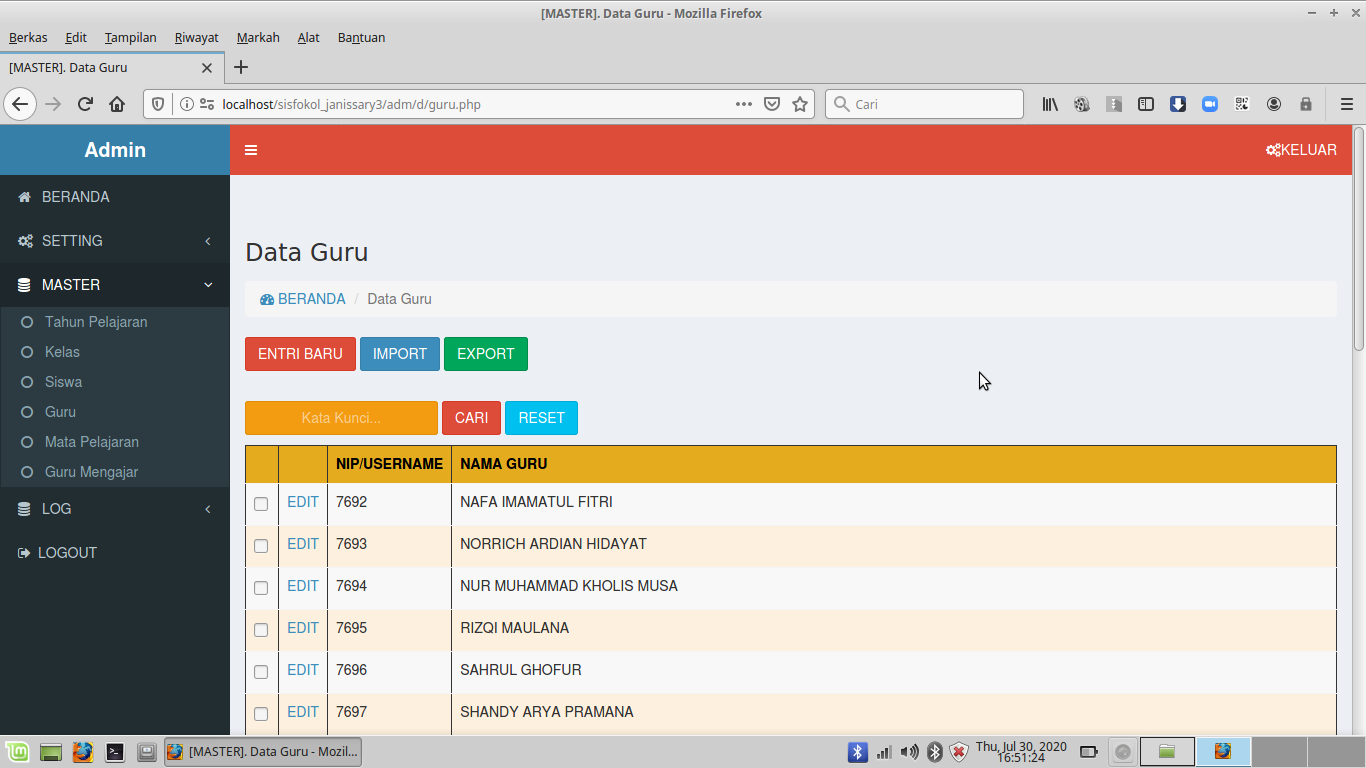
Task: Click the EXPORT button
Action: coord(486,354)
